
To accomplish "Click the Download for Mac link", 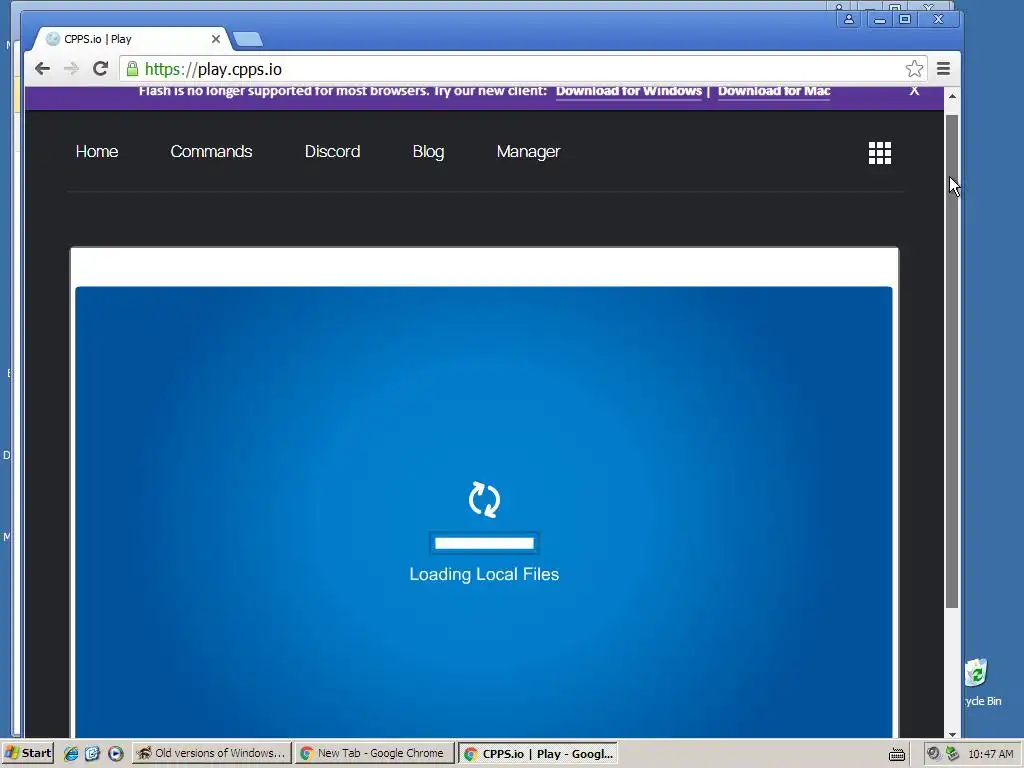I will pyautogui.click(x=774, y=91).
